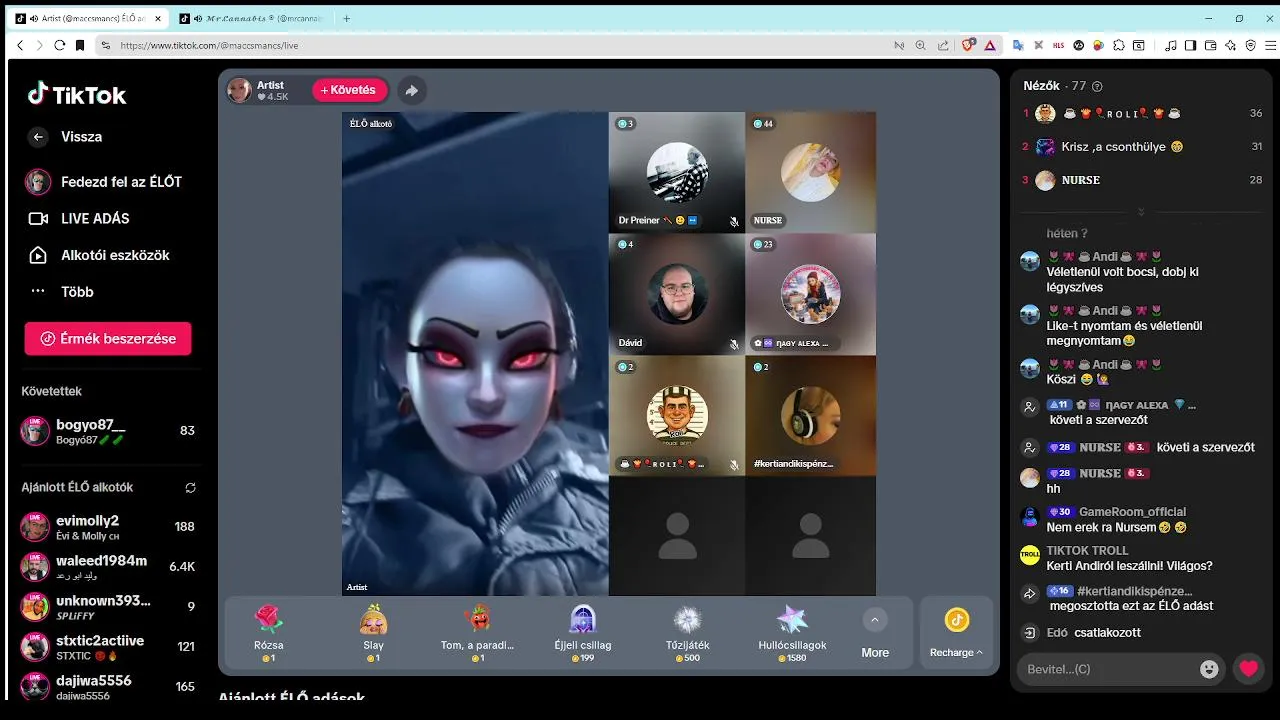1280x720 pixels.
Task: Open Brave Wallet icon
Action: [1211, 45]
